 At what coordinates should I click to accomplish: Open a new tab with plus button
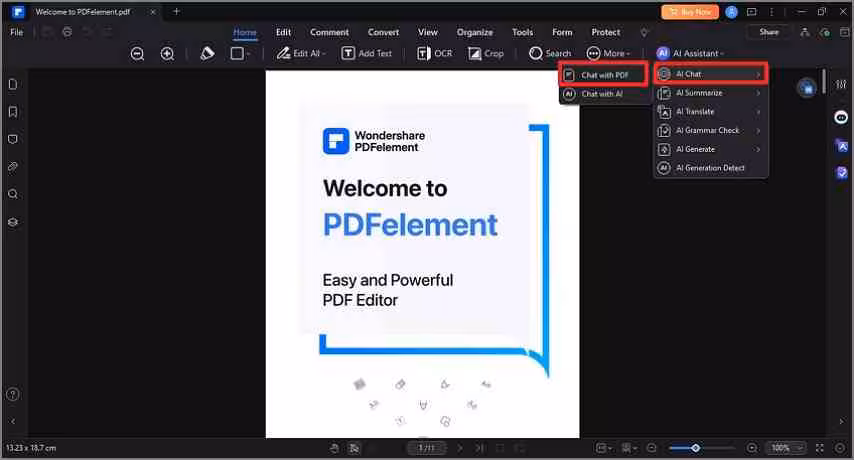176,11
